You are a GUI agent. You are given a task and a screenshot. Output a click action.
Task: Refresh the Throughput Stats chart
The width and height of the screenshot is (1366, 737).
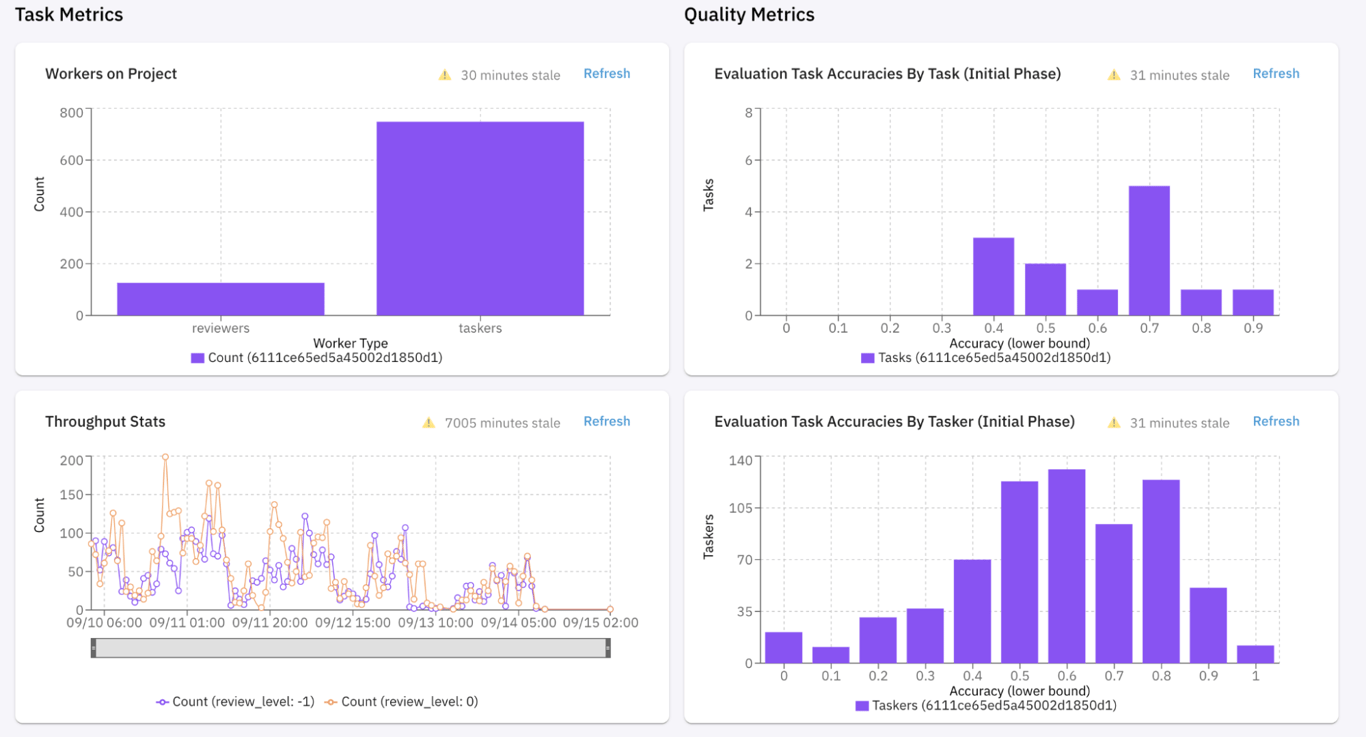606,422
